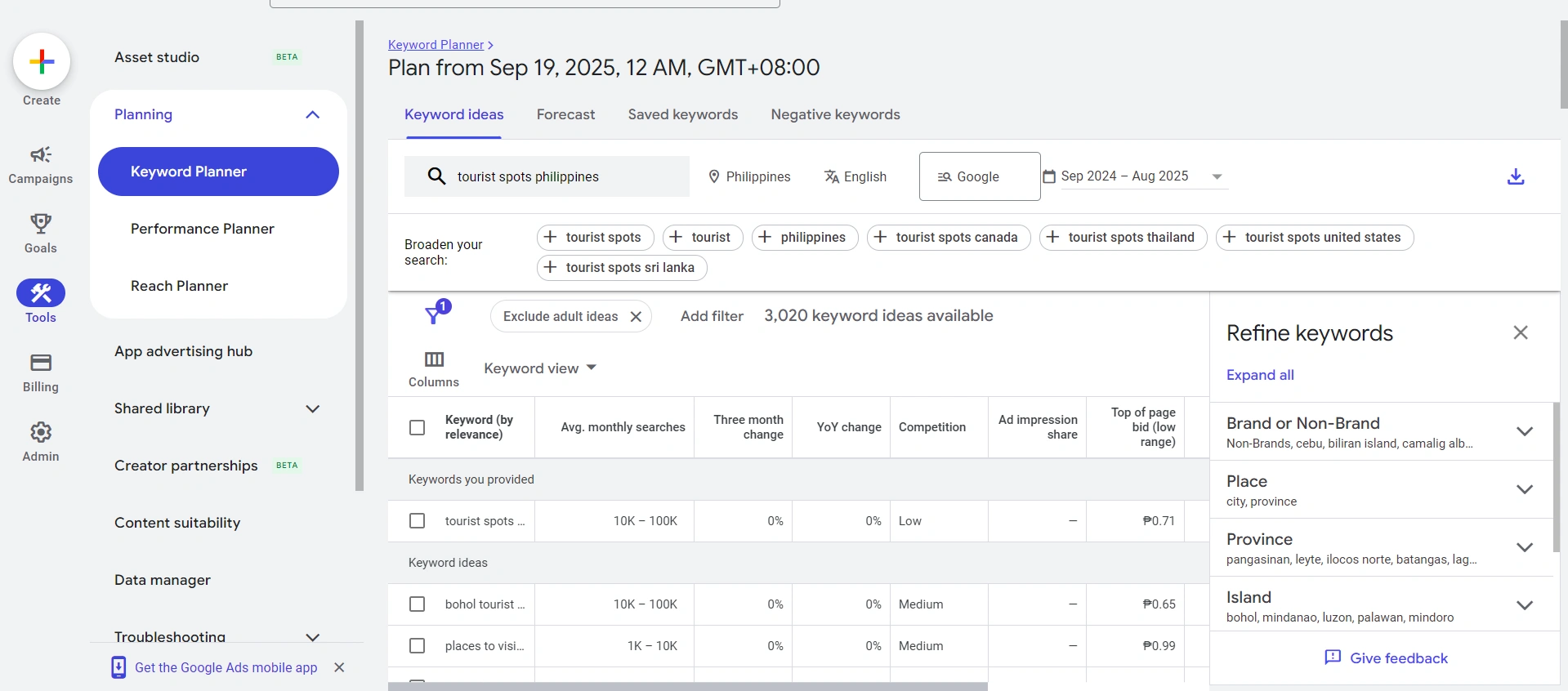Sort by Avg. monthly searches column
Image resolution: width=1568 pixels, height=691 pixels.
click(623, 427)
